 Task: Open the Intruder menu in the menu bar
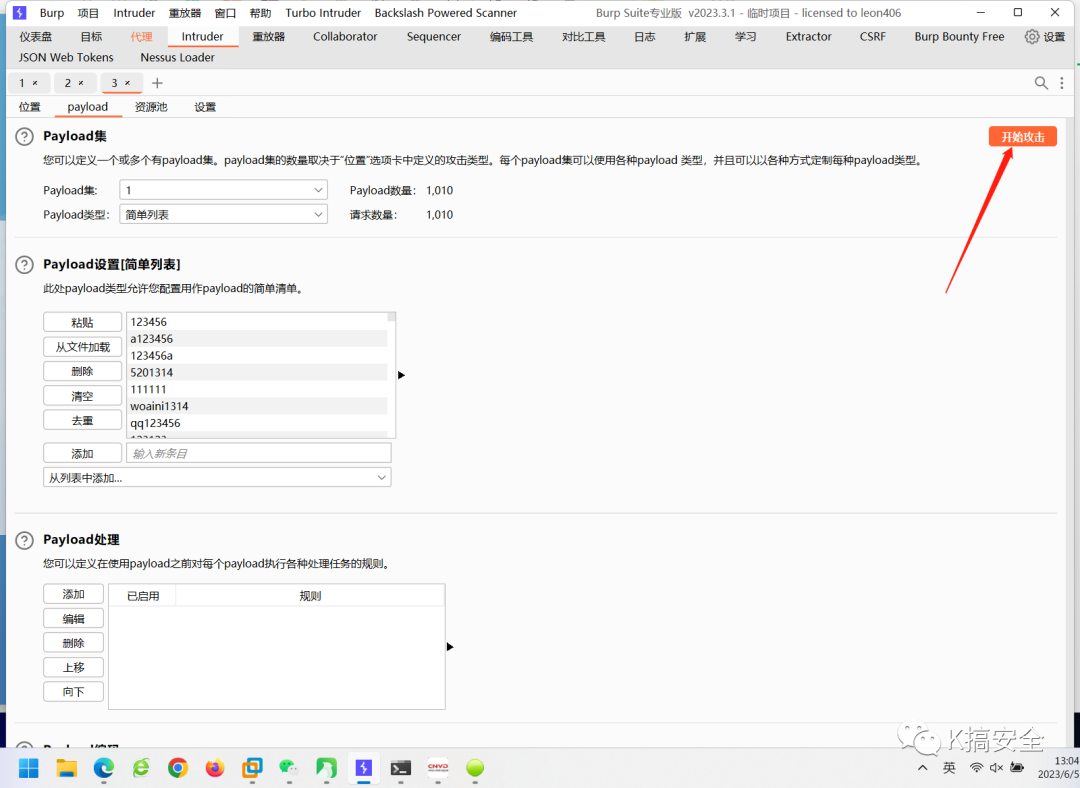point(134,12)
